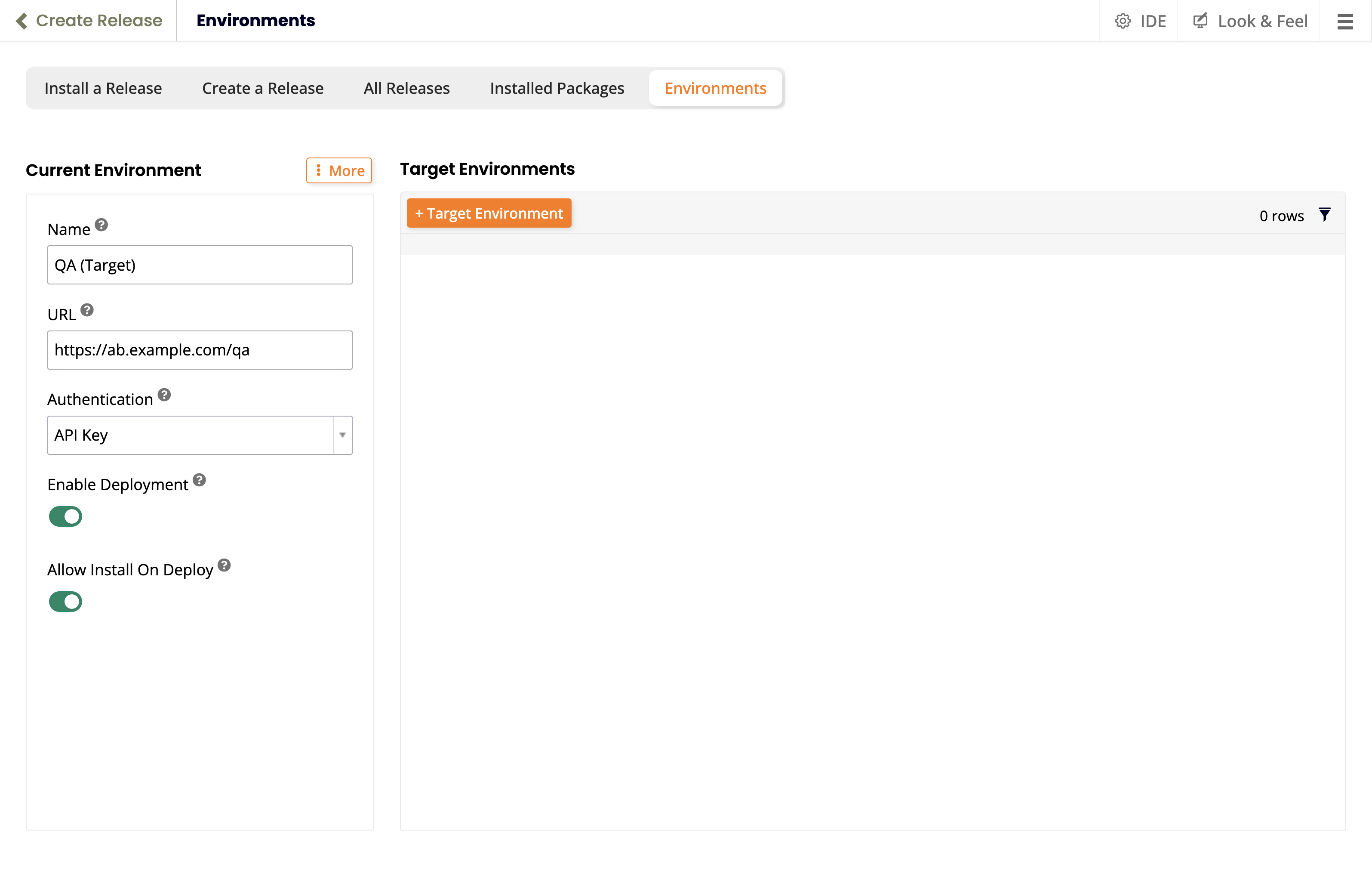Click help icon beside Enable Deployment

click(x=199, y=479)
